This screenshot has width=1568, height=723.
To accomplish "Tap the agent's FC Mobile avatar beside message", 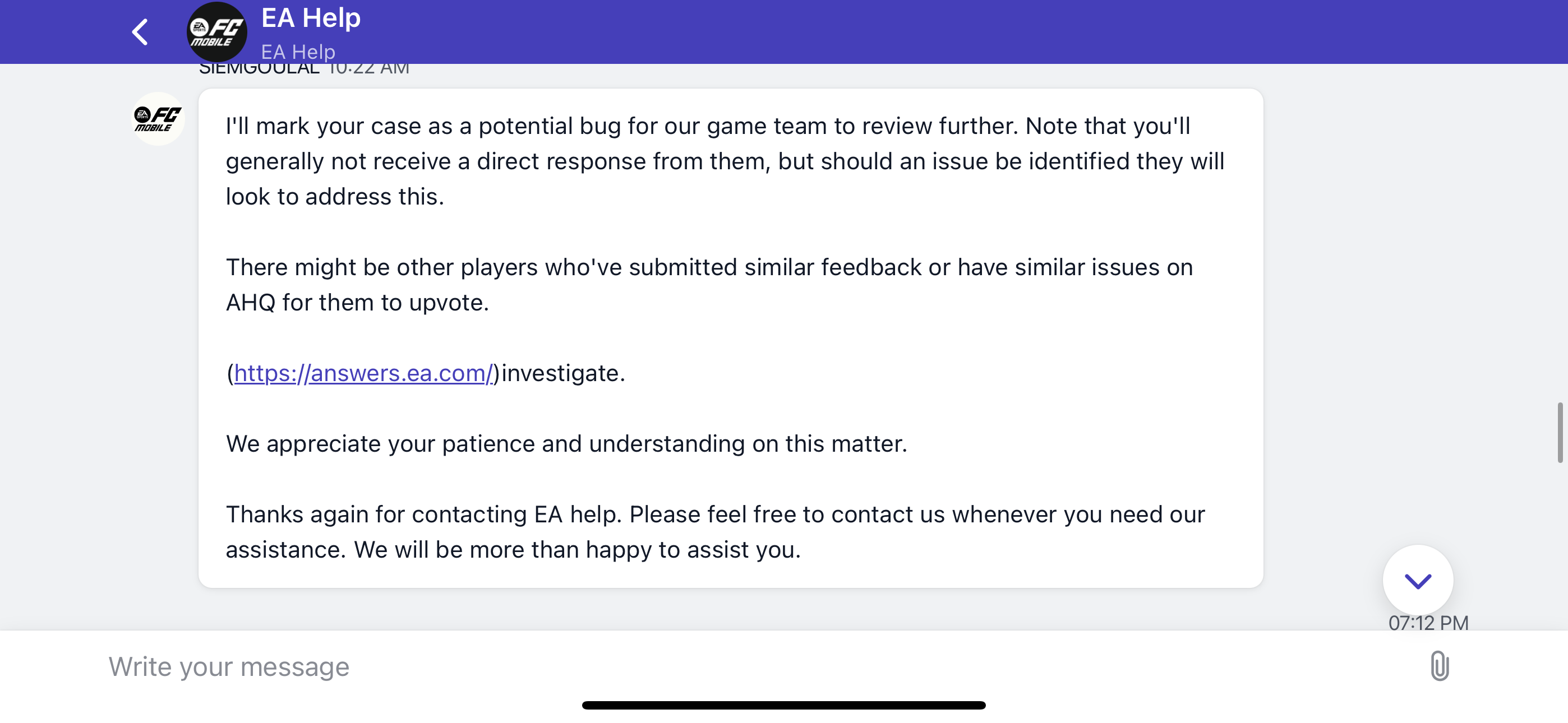I will [x=158, y=119].
